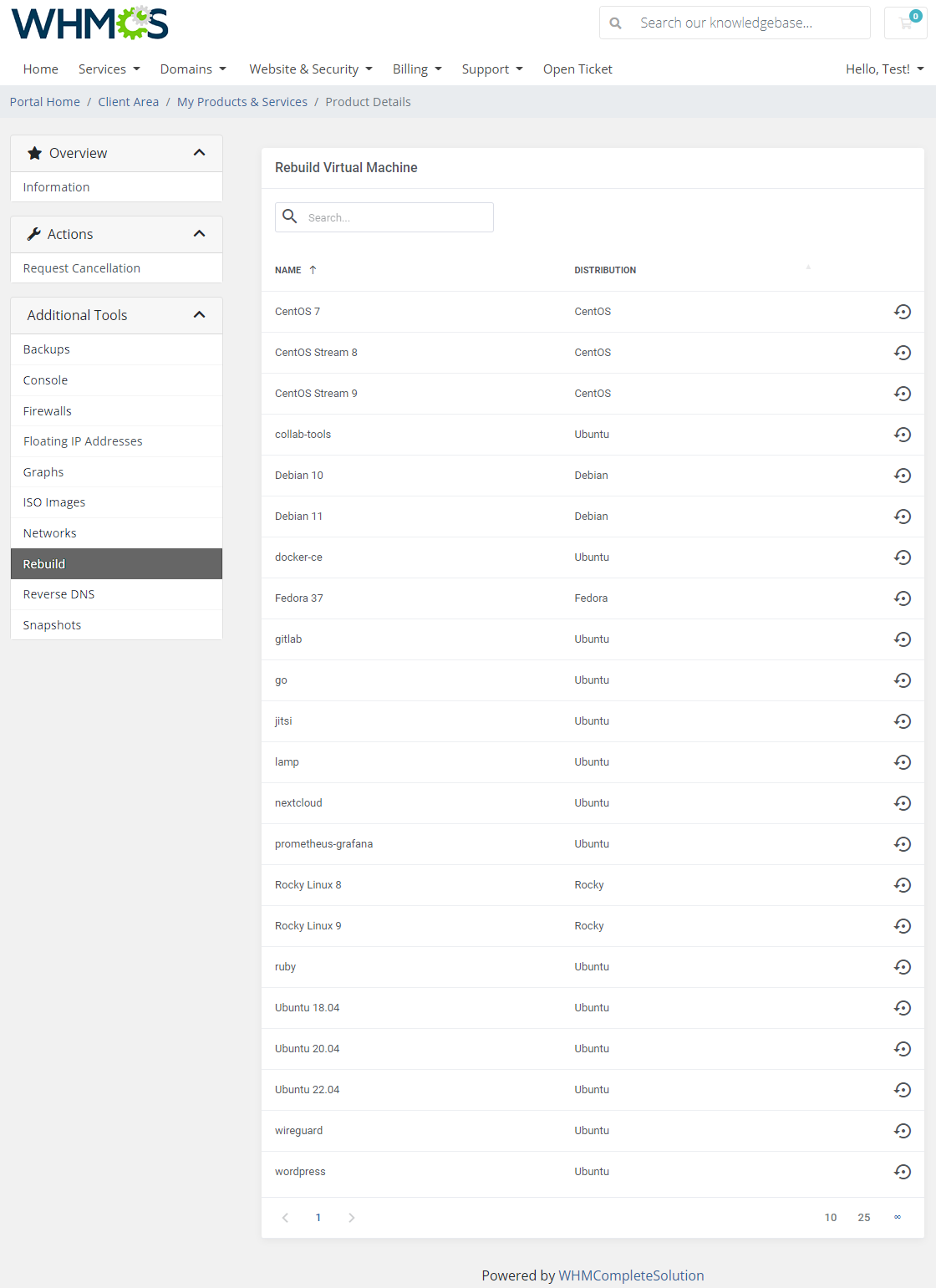Rebuild using the gitlab row icon
This screenshot has height=1288, width=936.
(902, 639)
